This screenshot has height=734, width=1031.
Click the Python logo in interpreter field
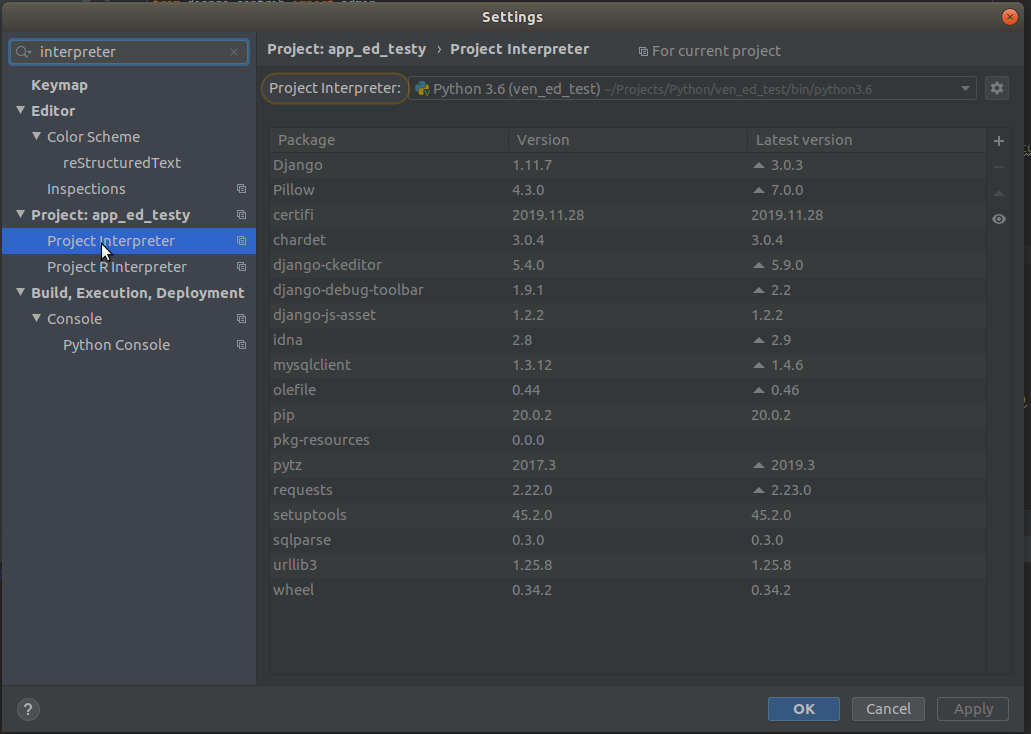[422, 89]
